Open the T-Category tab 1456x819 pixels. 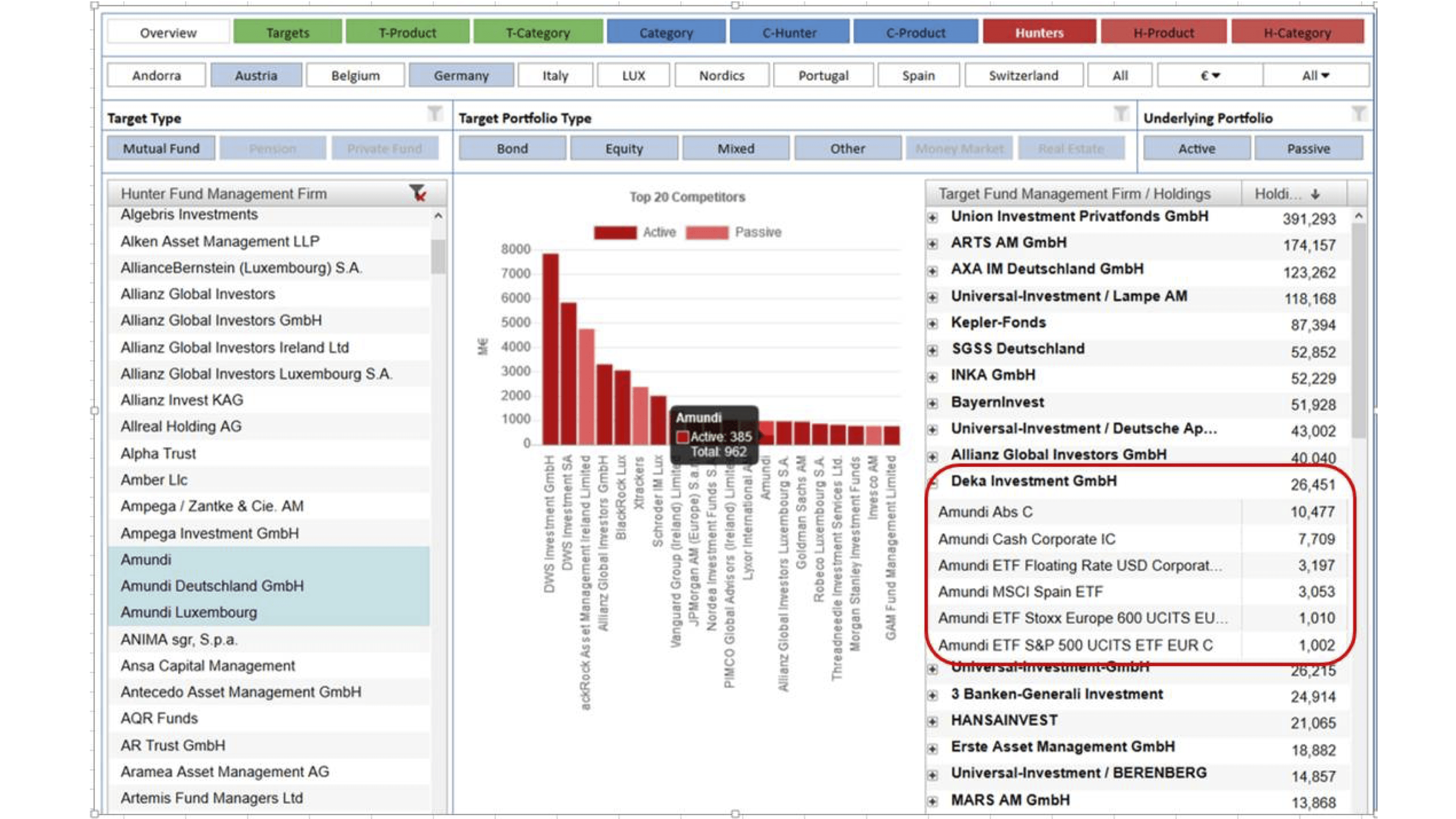(x=538, y=32)
